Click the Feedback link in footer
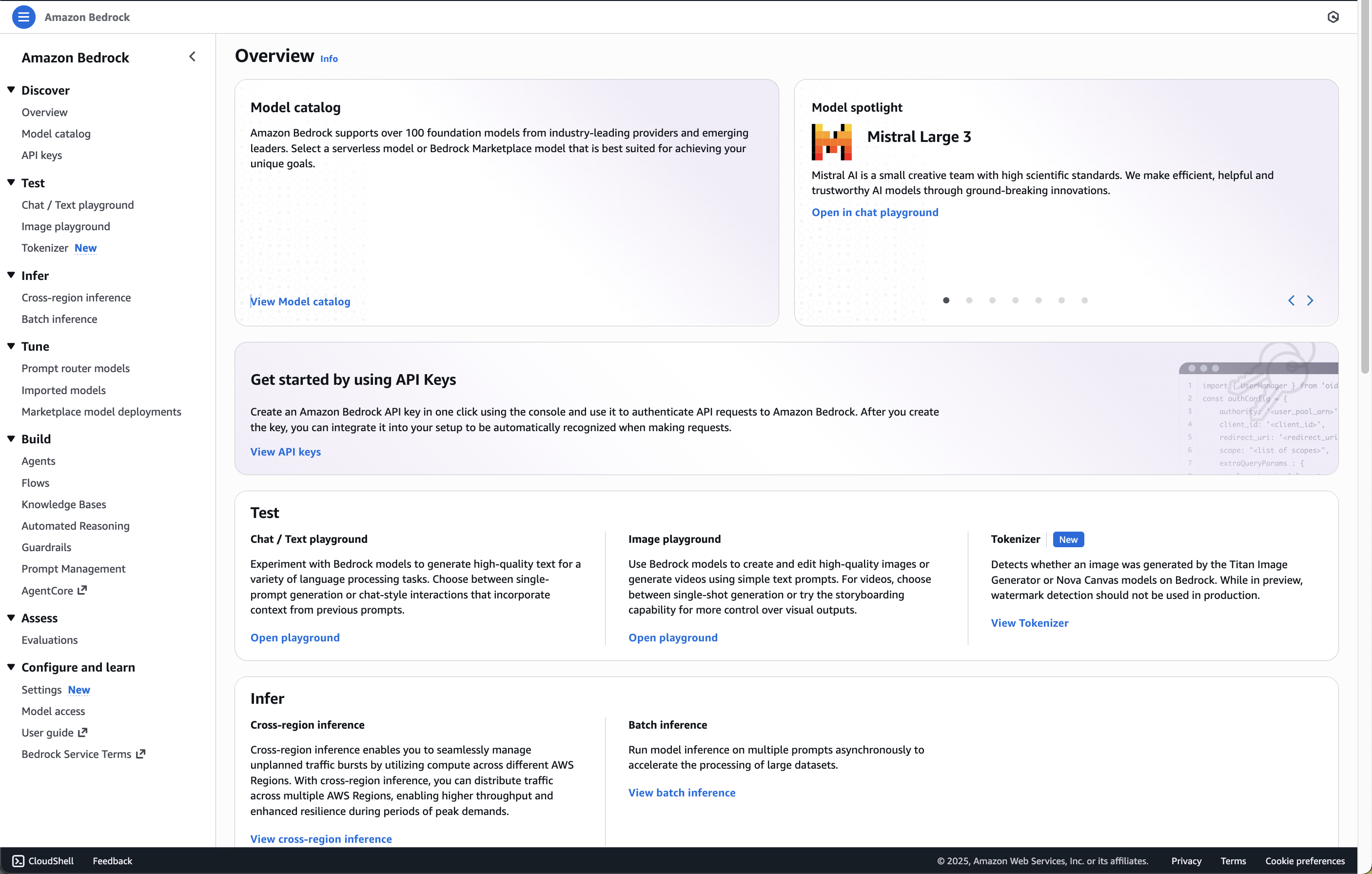1372x874 pixels. point(112,861)
